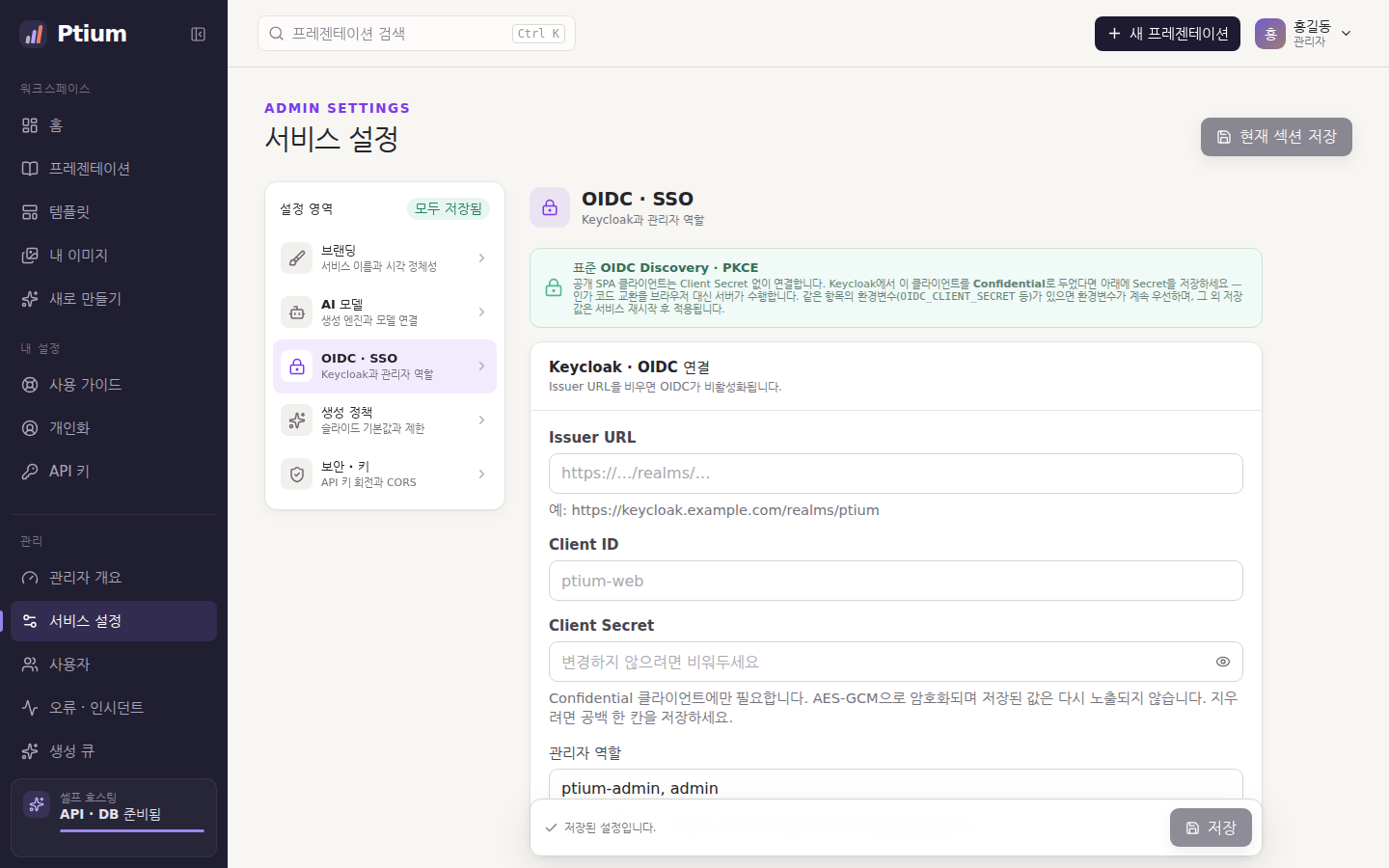Screen dimensions: 1389x868
Task: Click the 표준 OIDC Discovery · PKCE heading
Action: [666, 267]
